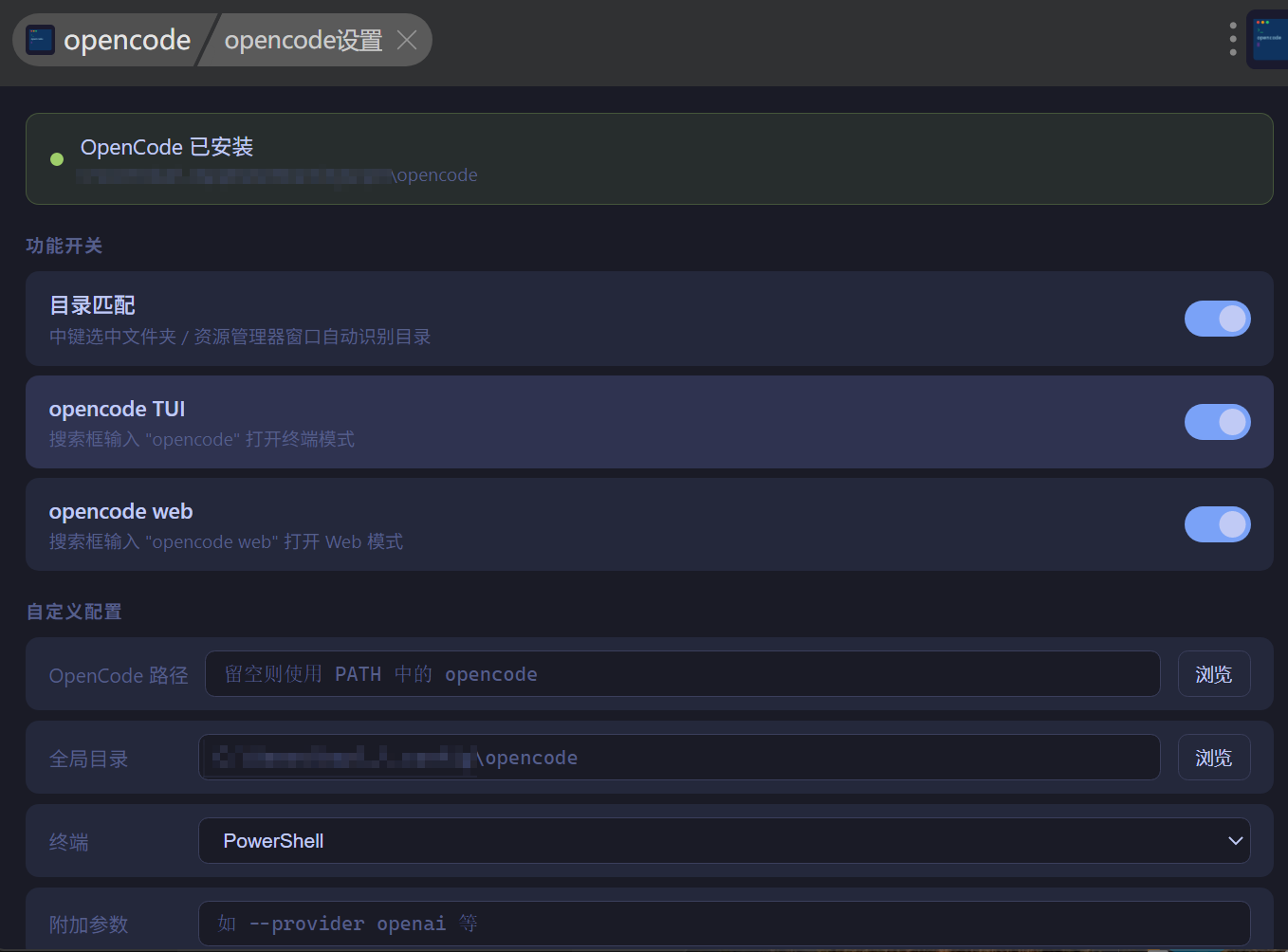Click the opencode TUI title text

pos(118,409)
